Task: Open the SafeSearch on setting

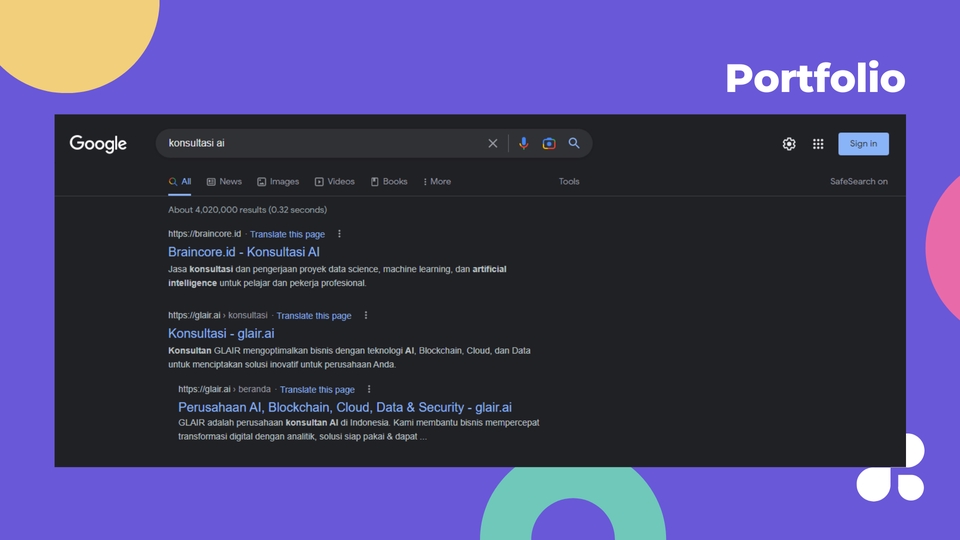Action: tap(858, 182)
